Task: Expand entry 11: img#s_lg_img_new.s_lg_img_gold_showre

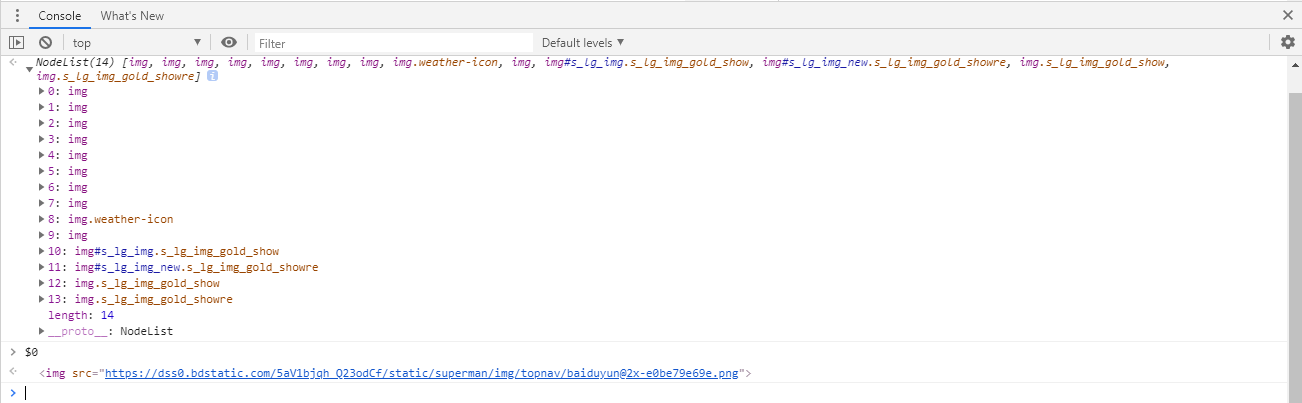Action: pyautogui.click(x=42, y=267)
